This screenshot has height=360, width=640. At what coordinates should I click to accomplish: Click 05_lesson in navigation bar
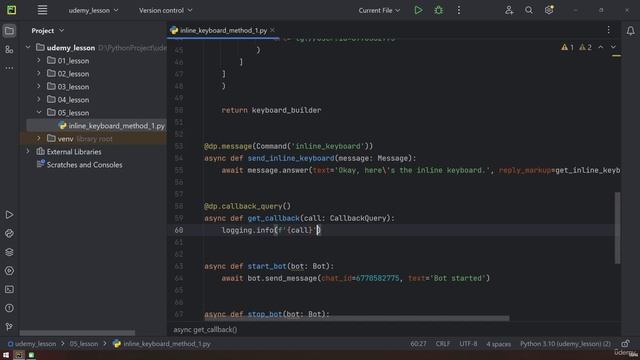[x=84, y=344]
